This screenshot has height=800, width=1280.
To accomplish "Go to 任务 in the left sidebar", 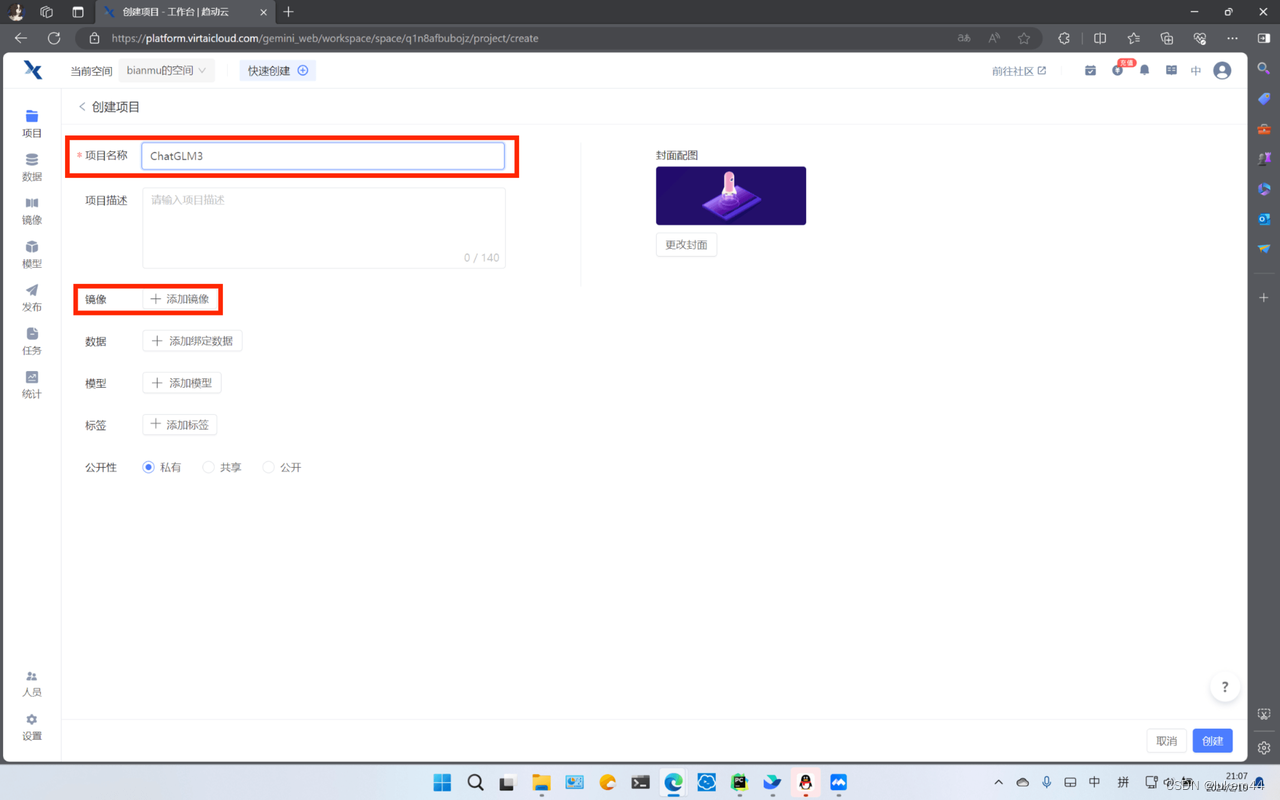I will (x=32, y=341).
